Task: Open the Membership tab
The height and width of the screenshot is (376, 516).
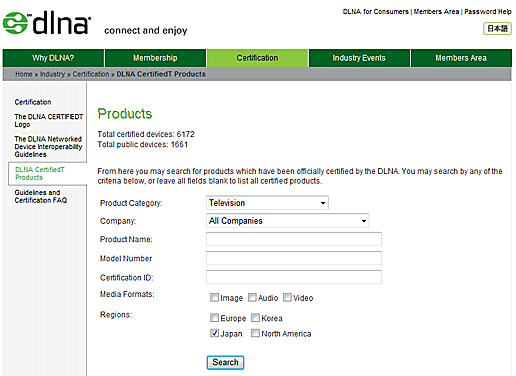Action: [155, 58]
